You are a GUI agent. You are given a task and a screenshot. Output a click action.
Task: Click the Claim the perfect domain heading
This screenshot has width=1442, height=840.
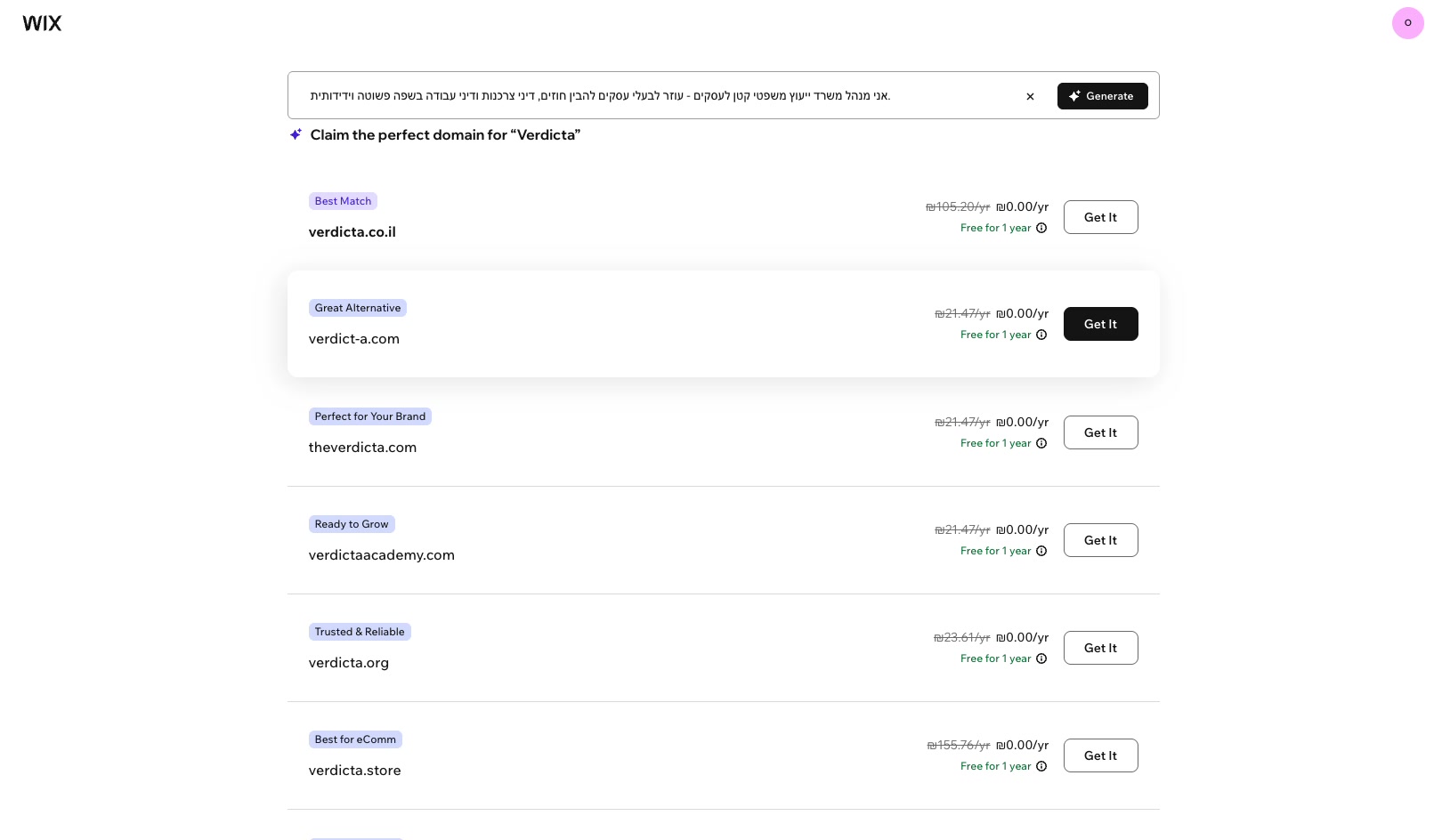point(445,135)
